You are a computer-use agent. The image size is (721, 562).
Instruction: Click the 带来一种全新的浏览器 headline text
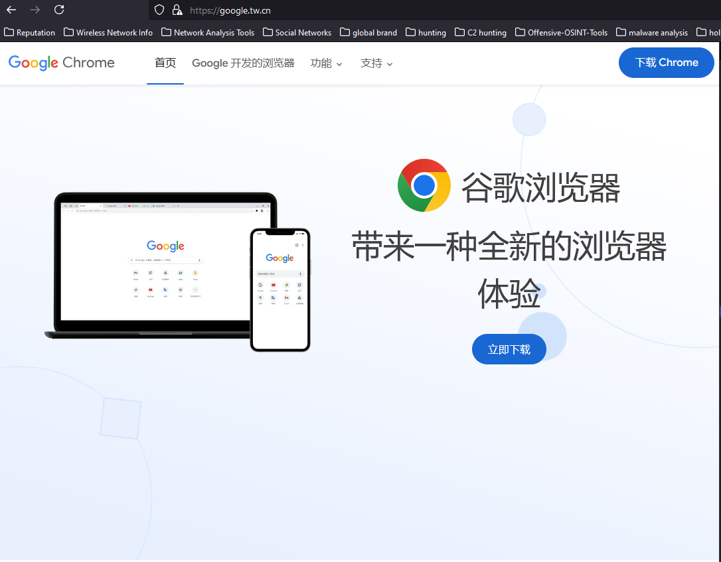509,247
